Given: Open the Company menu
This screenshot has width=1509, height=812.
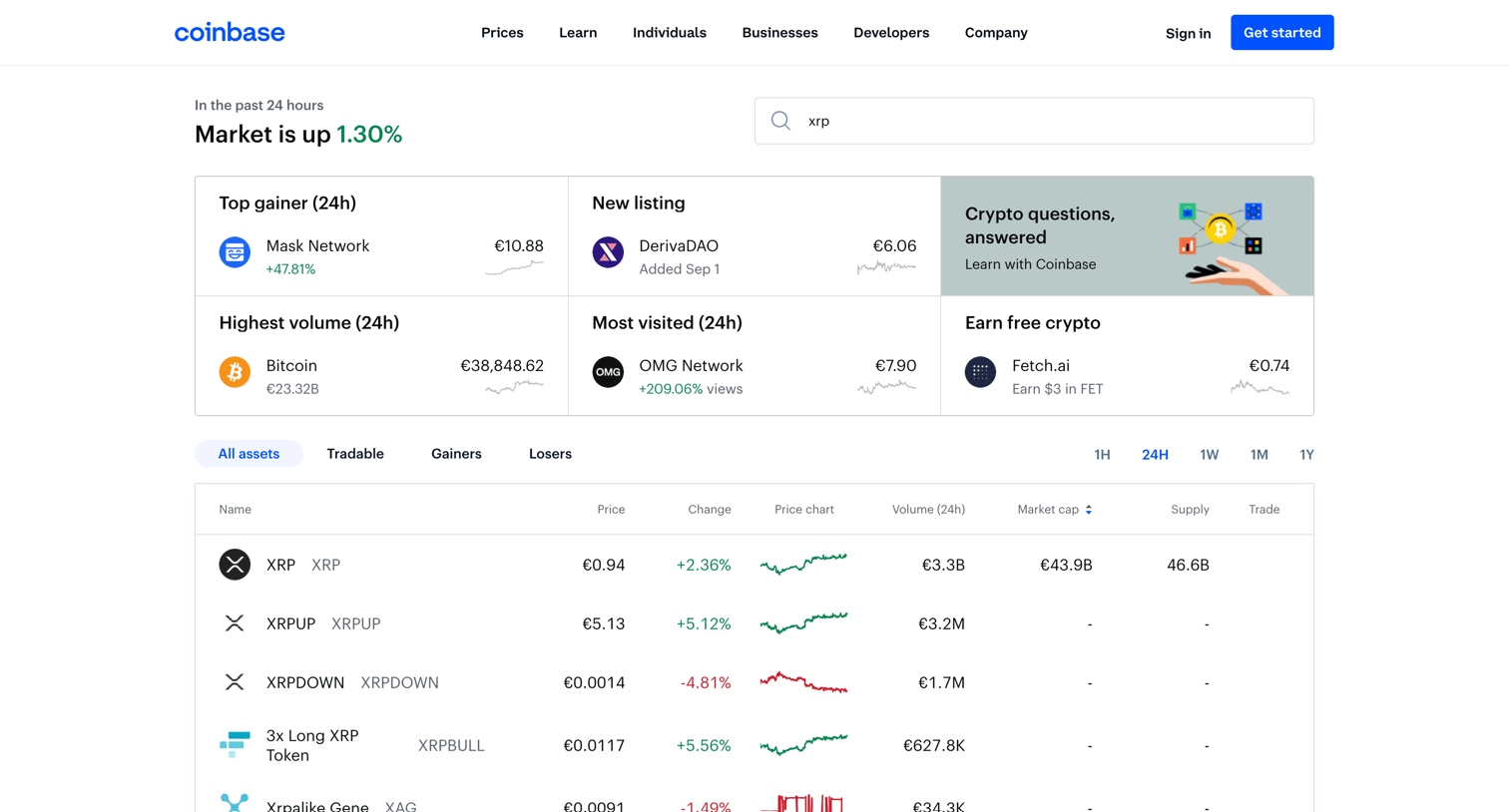Looking at the screenshot, I should [996, 33].
